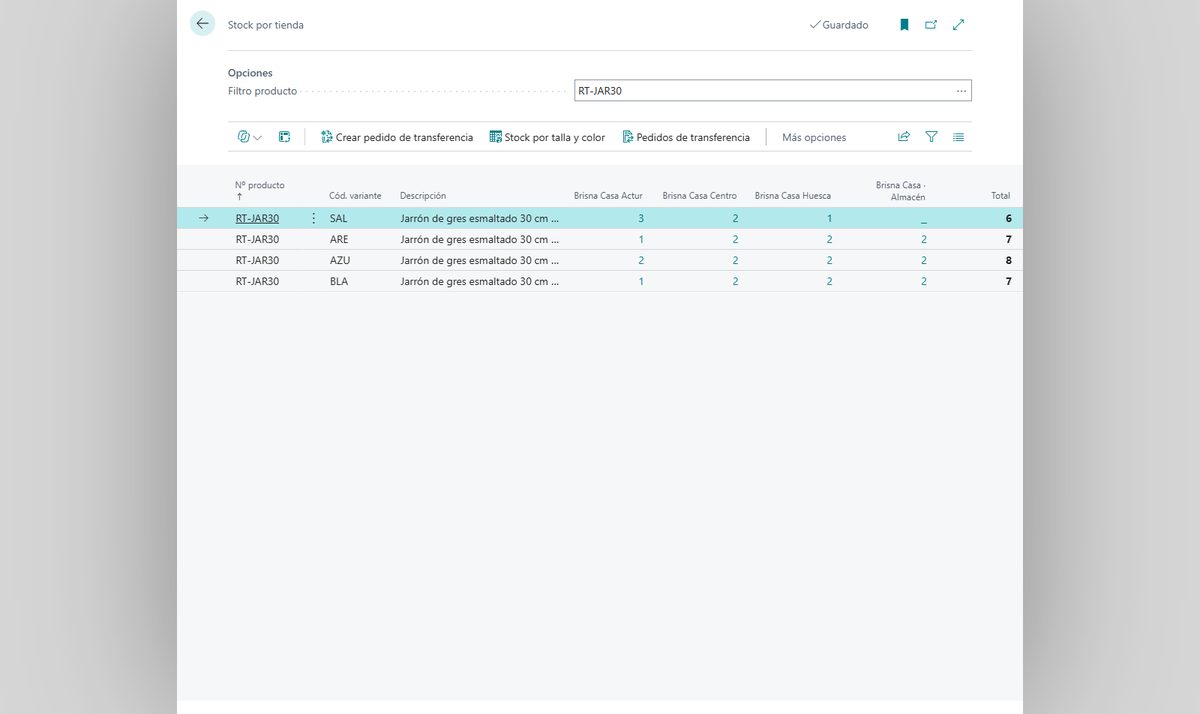This screenshot has height=714, width=1200.
Task: Click the square panel icon left of Crear pedido
Action: (284, 137)
